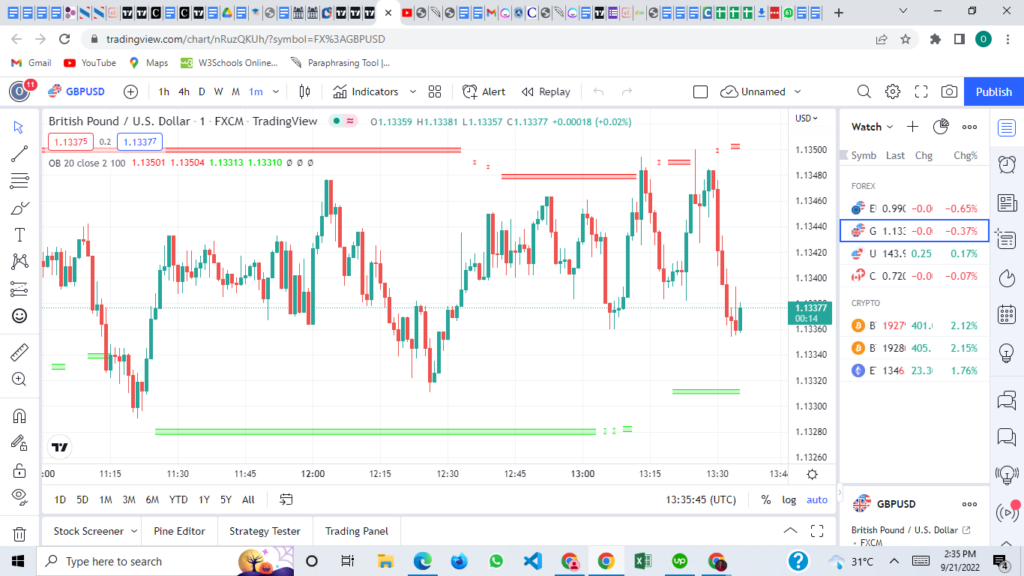
Task: Open the GBPUSD symbol search
Action: click(x=77, y=91)
